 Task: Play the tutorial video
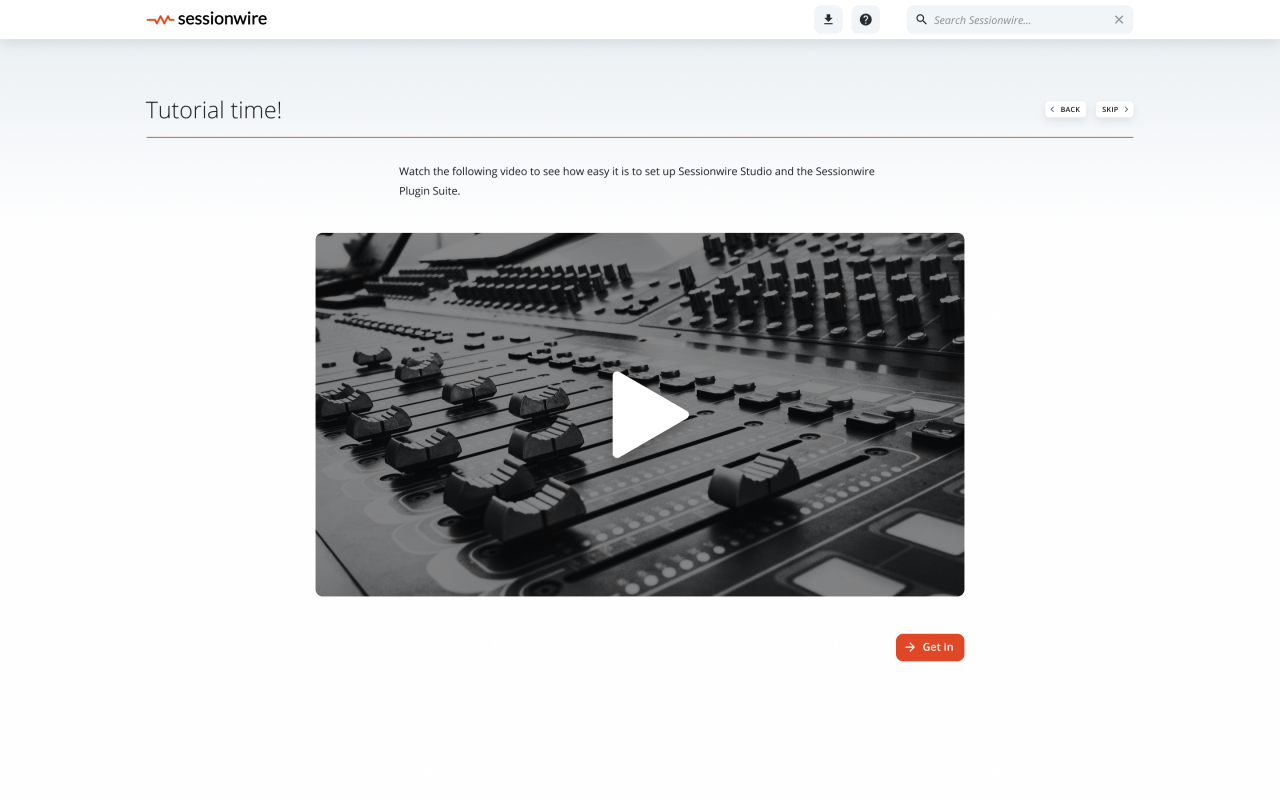tap(648, 415)
